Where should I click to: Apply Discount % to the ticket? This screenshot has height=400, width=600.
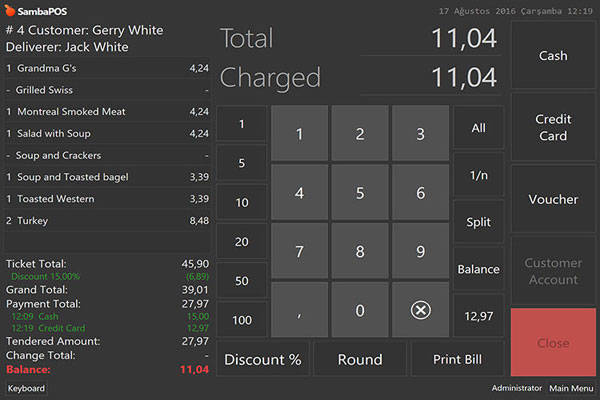[261, 359]
